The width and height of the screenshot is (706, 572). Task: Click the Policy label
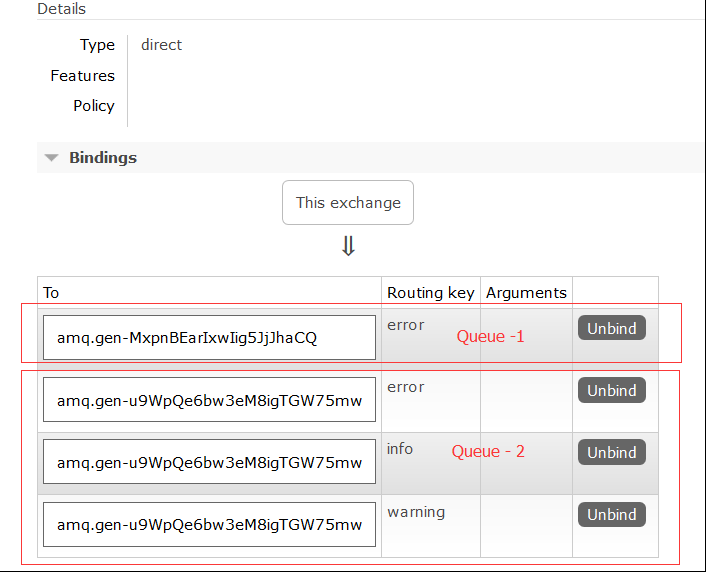pos(94,106)
